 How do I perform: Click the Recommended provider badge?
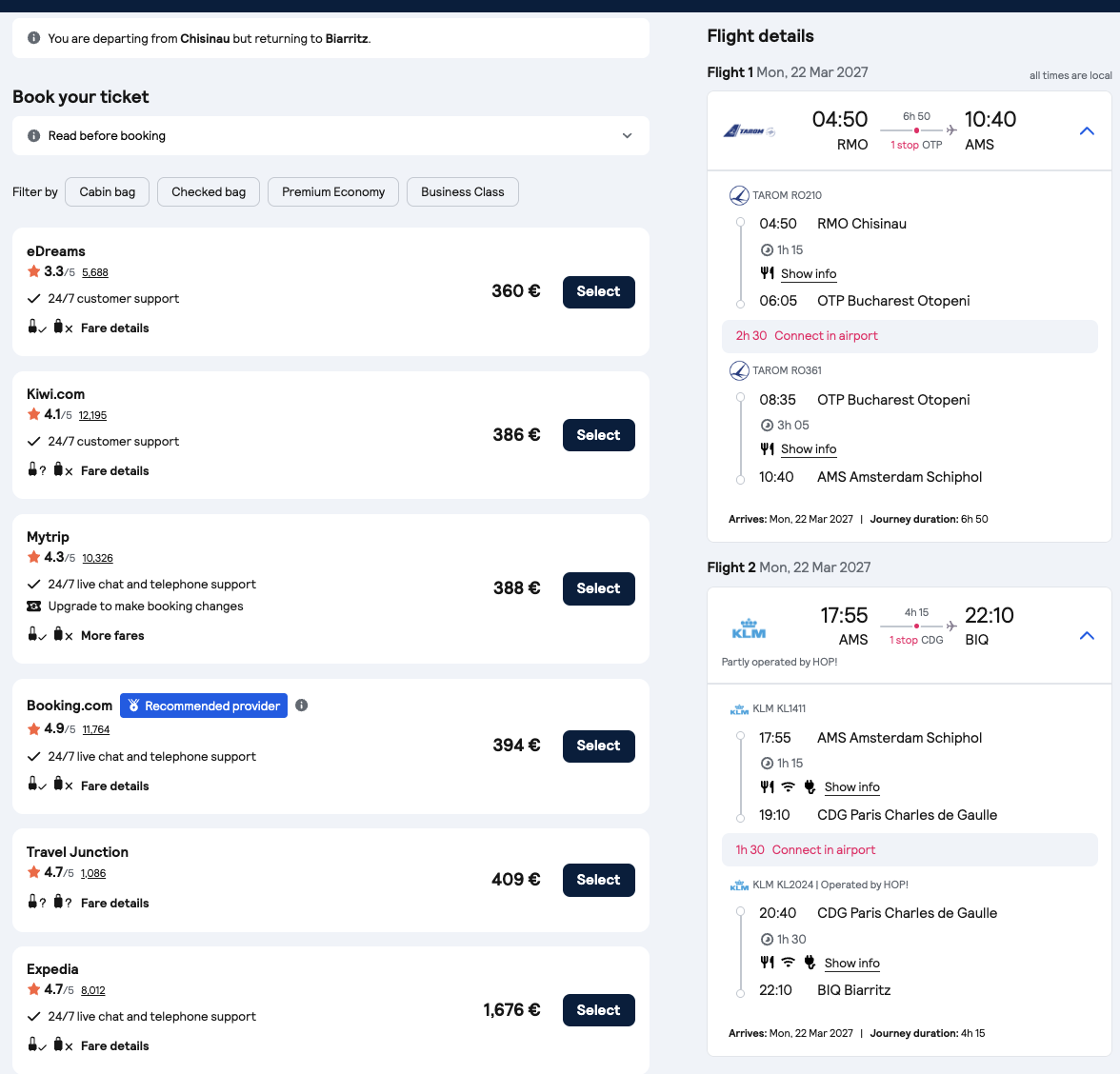click(x=204, y=706)
